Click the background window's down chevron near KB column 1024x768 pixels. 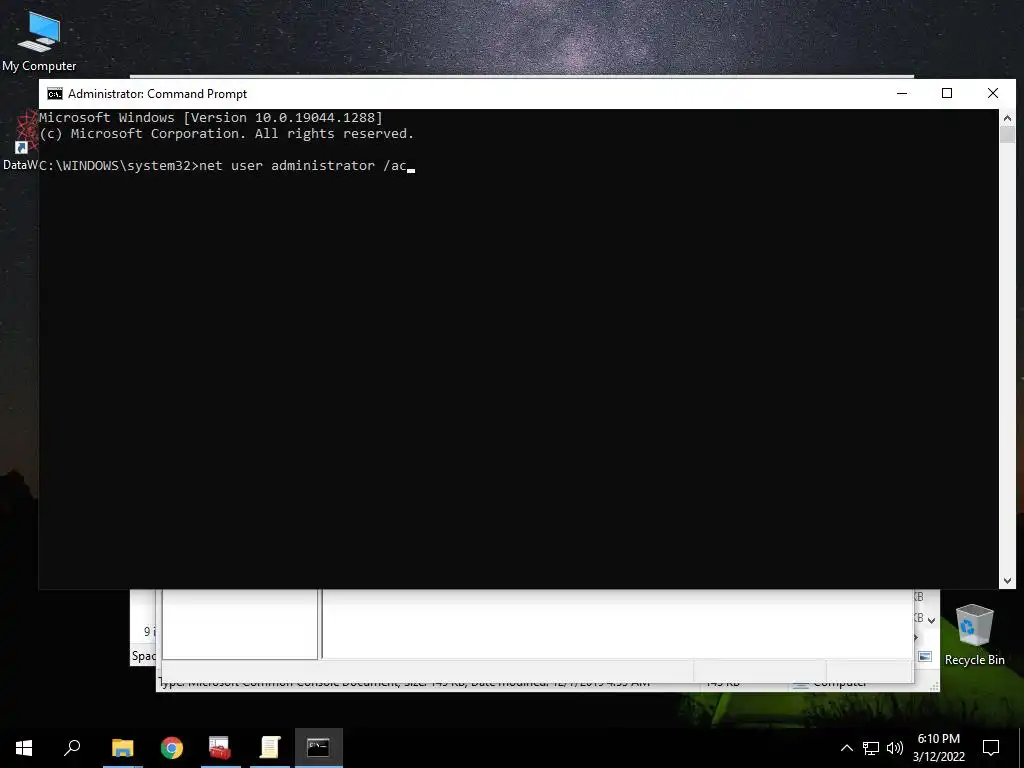932,620
